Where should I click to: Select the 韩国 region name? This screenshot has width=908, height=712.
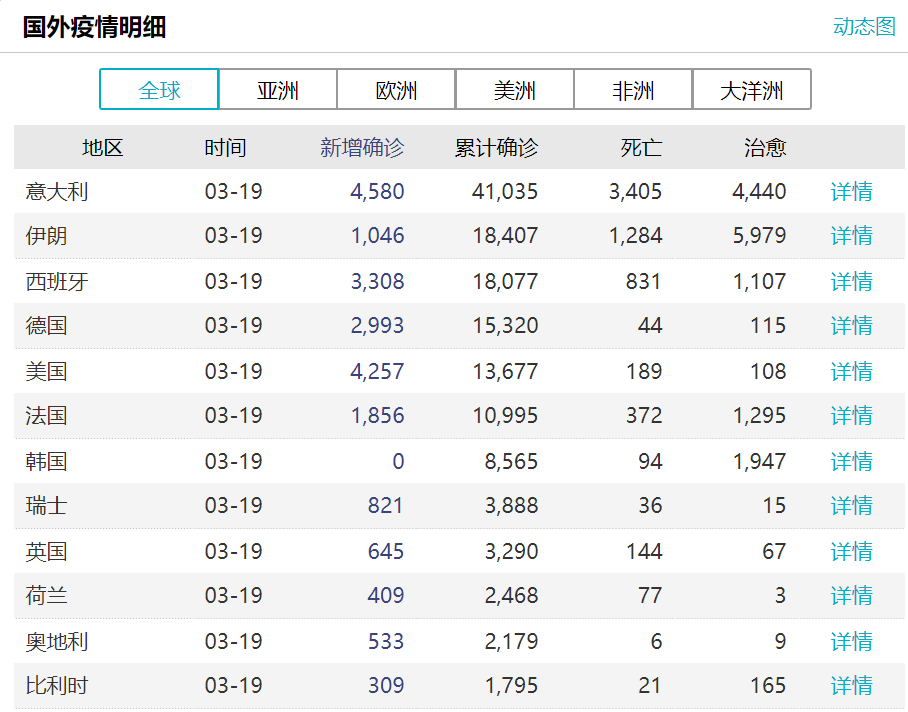(x=46, y=461)
